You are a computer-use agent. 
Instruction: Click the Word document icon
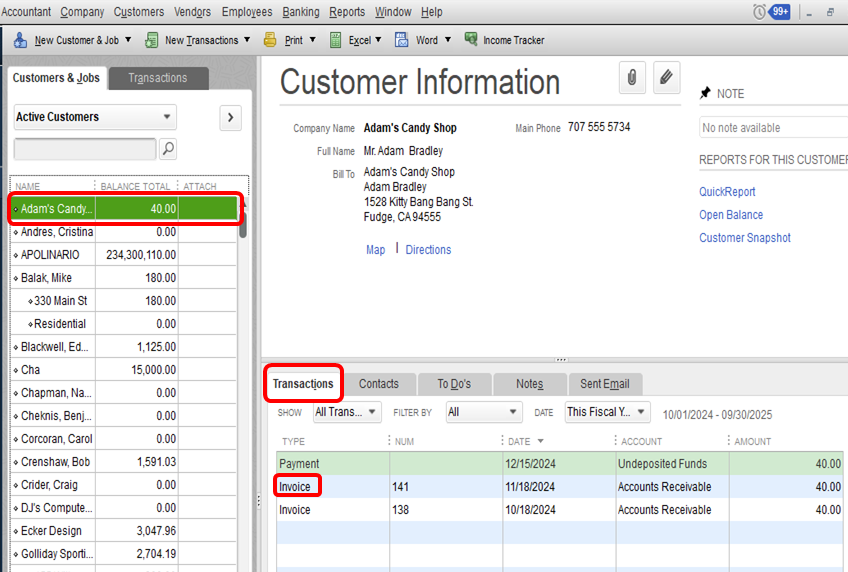[402, 40]
